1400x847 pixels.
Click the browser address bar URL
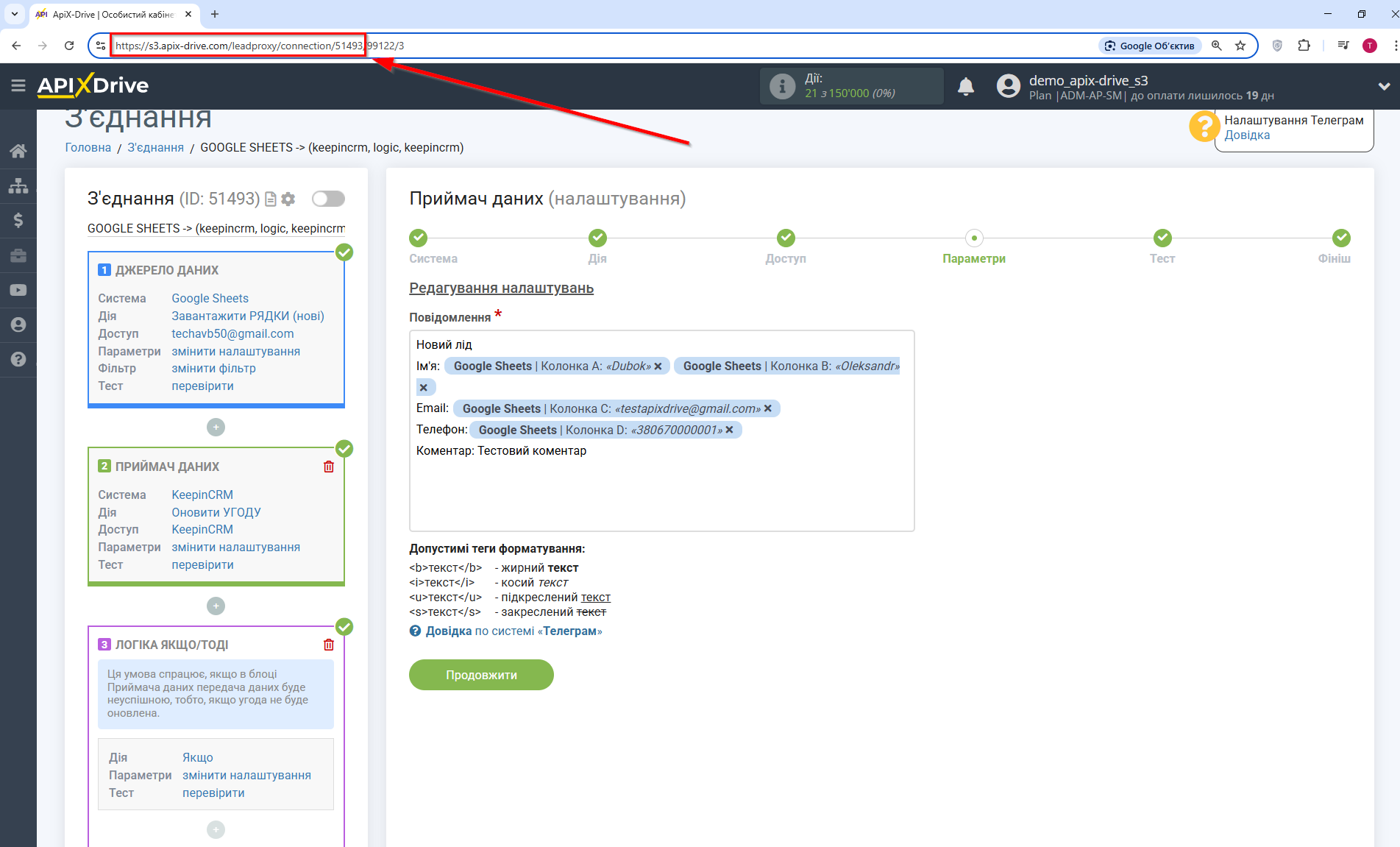click(260, 46)
